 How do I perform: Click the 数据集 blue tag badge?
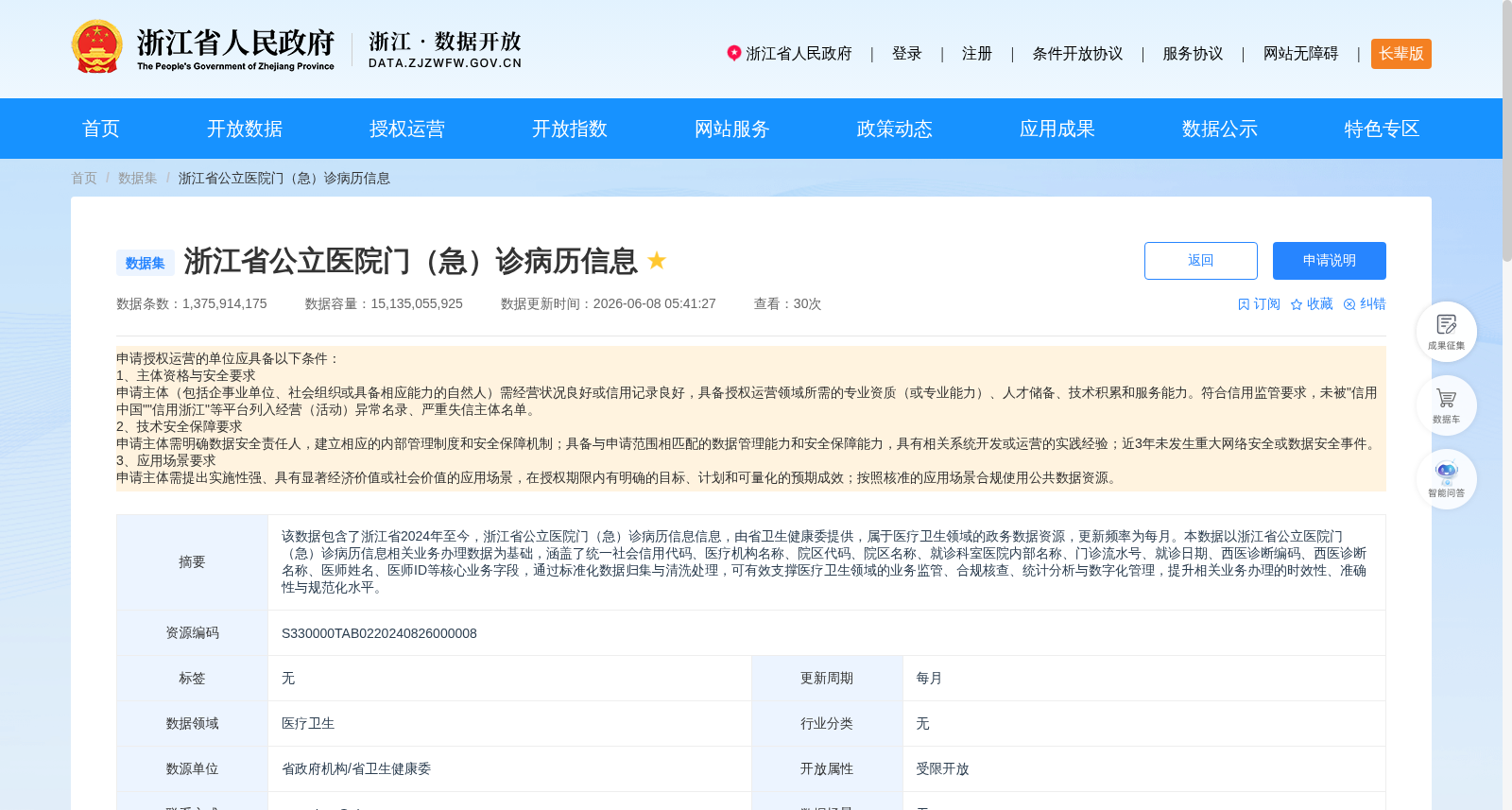[146, 263]
